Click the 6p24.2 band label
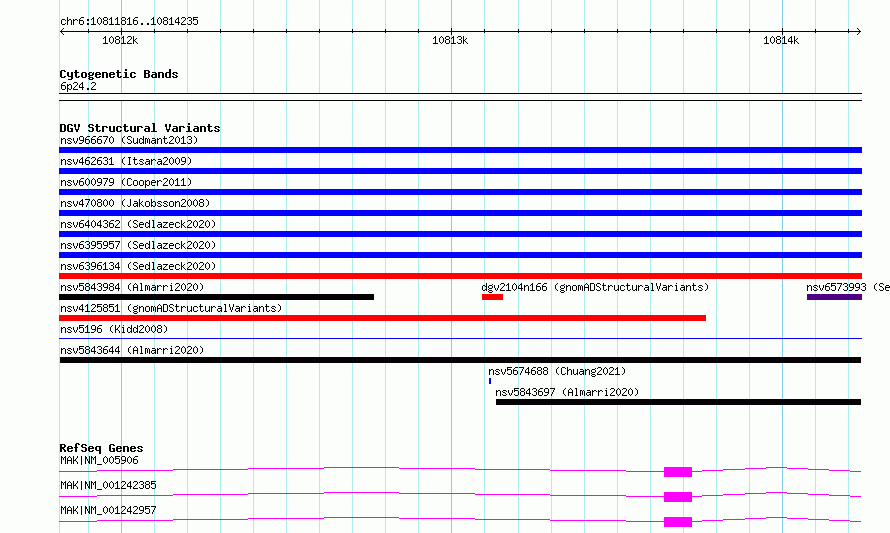Viewport: 890px width, 533px height. tap(78, 86)
